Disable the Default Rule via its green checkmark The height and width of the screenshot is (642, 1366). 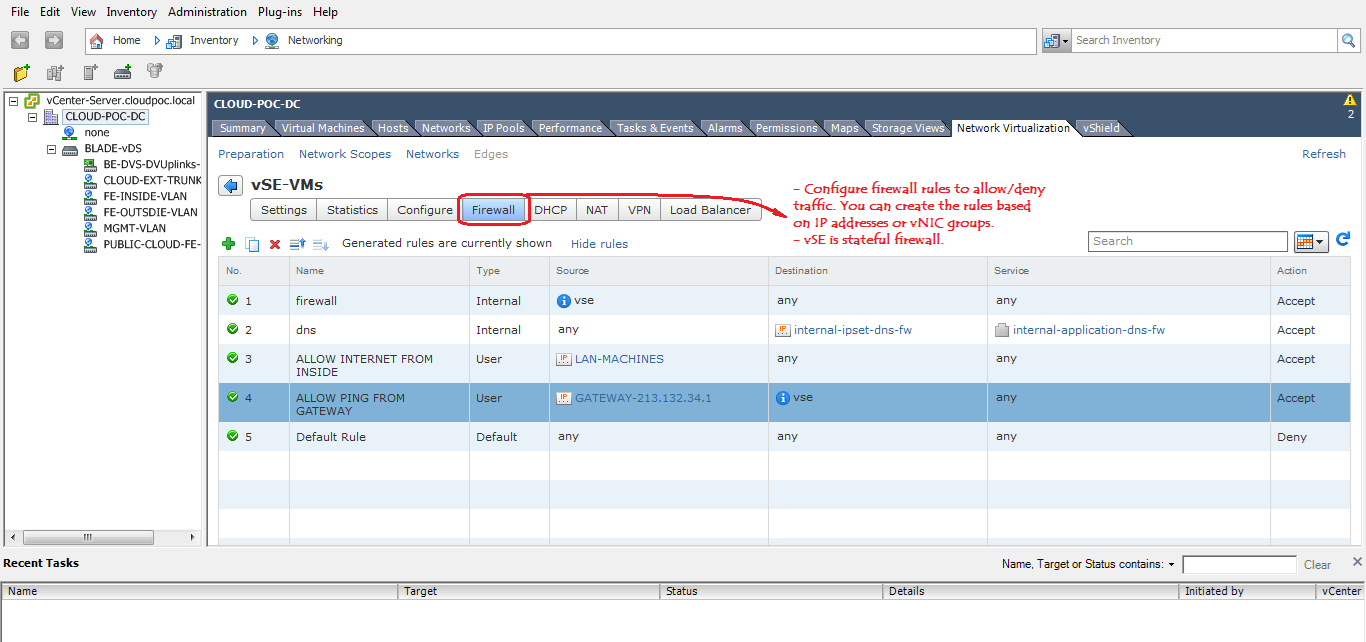[231, 437]
